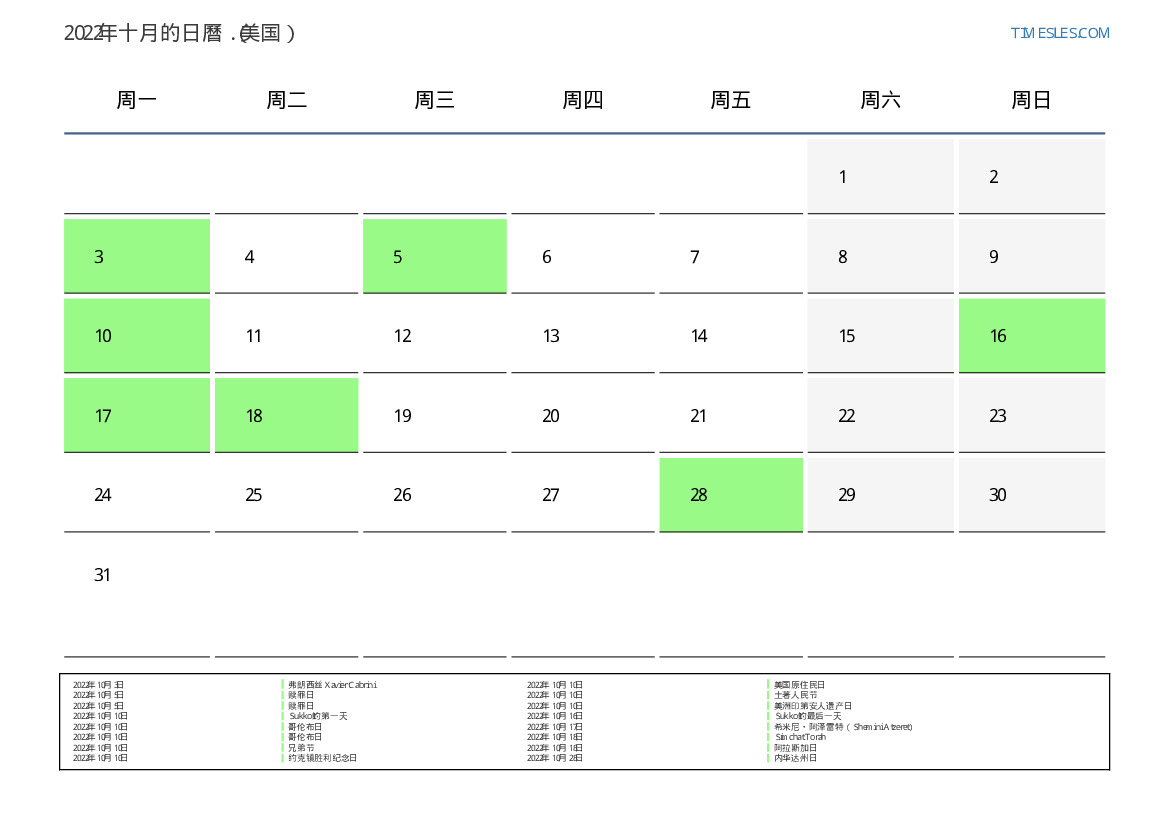Choose Friday October 21
This screenshot has height=827, width=1169.
click(731, 416)
